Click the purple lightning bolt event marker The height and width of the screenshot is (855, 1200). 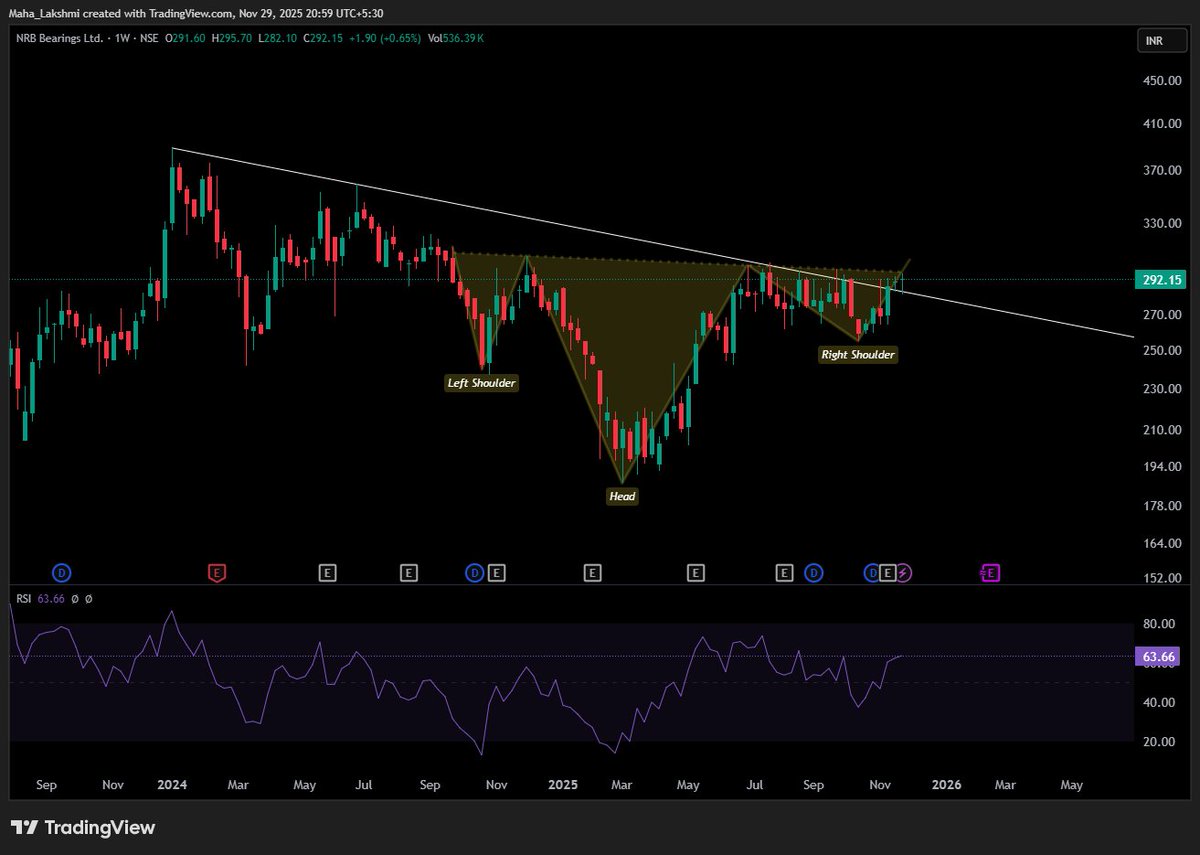click(904, 573)
